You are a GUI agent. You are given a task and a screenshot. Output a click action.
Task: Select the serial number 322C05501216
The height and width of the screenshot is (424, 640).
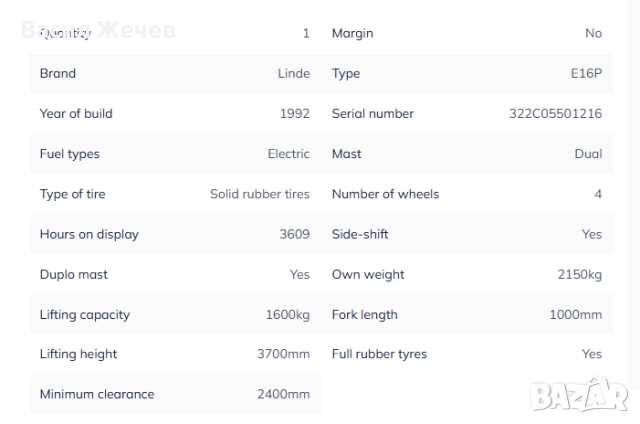[555, 114]
